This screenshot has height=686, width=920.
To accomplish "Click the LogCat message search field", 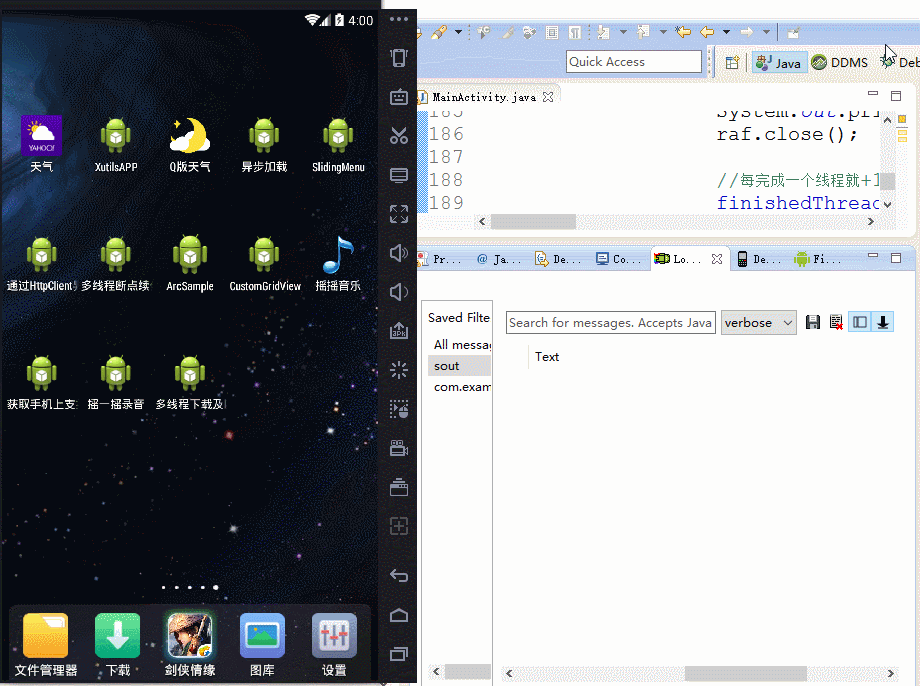I will click(x=610, y=323).
